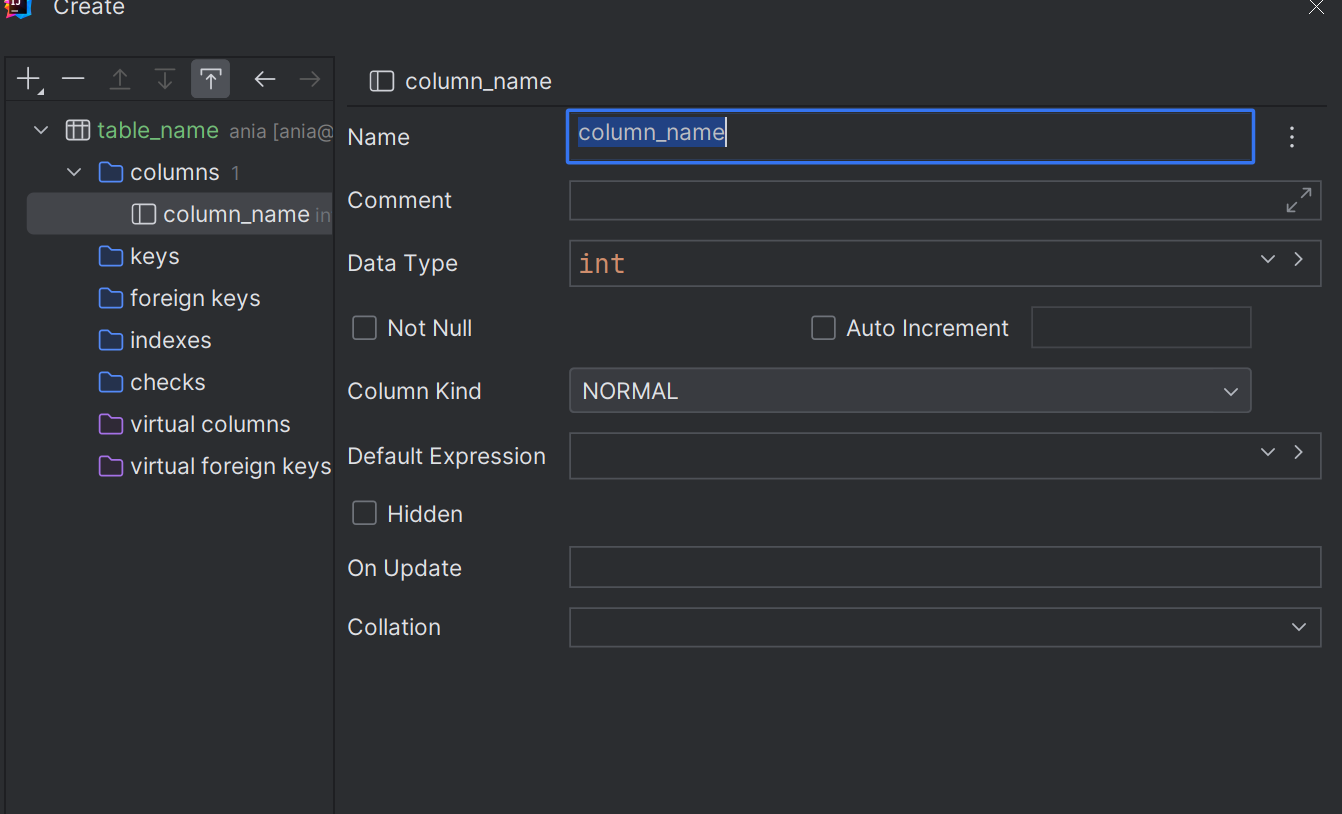Enable the Auto Increment checkbox
1342x814 pixels.
pos(823,328)
